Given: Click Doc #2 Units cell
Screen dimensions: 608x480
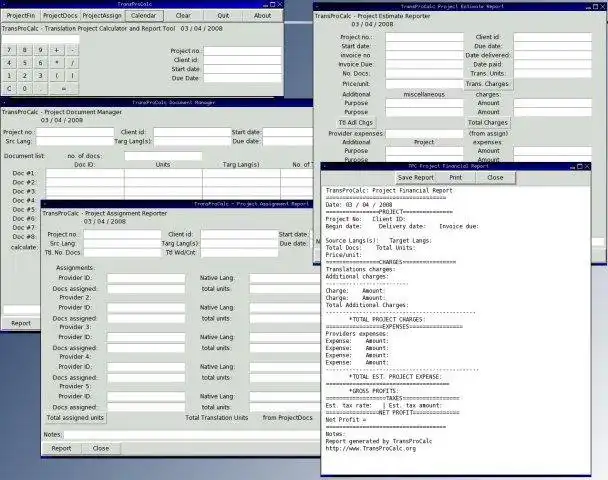Looking at the screenshot, I should [x=163, y=182].
